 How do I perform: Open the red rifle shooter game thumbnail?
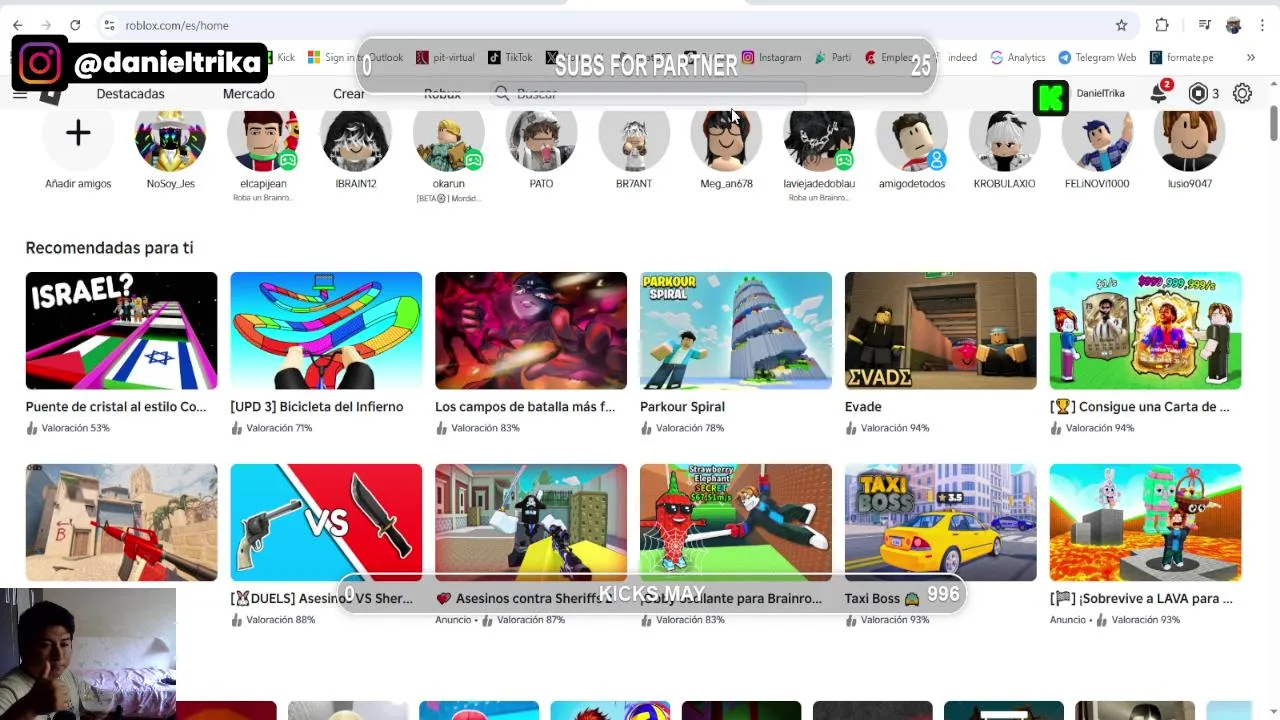(x=121, y=522)
